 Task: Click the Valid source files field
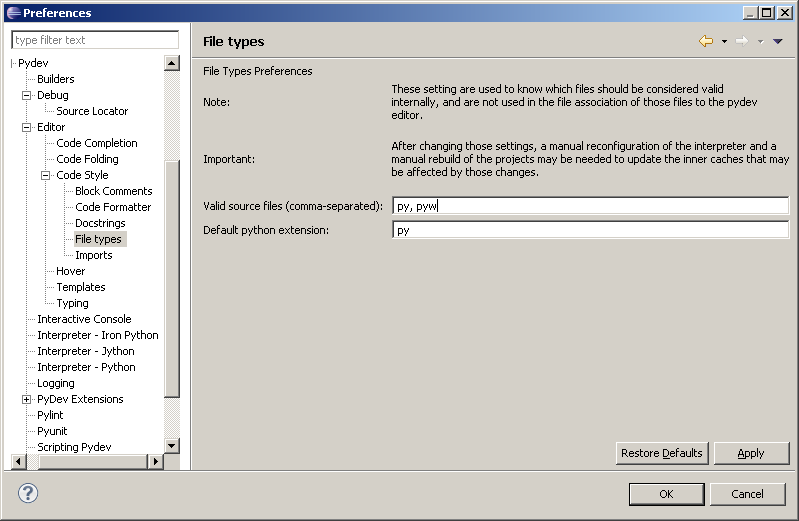[591, 206]
